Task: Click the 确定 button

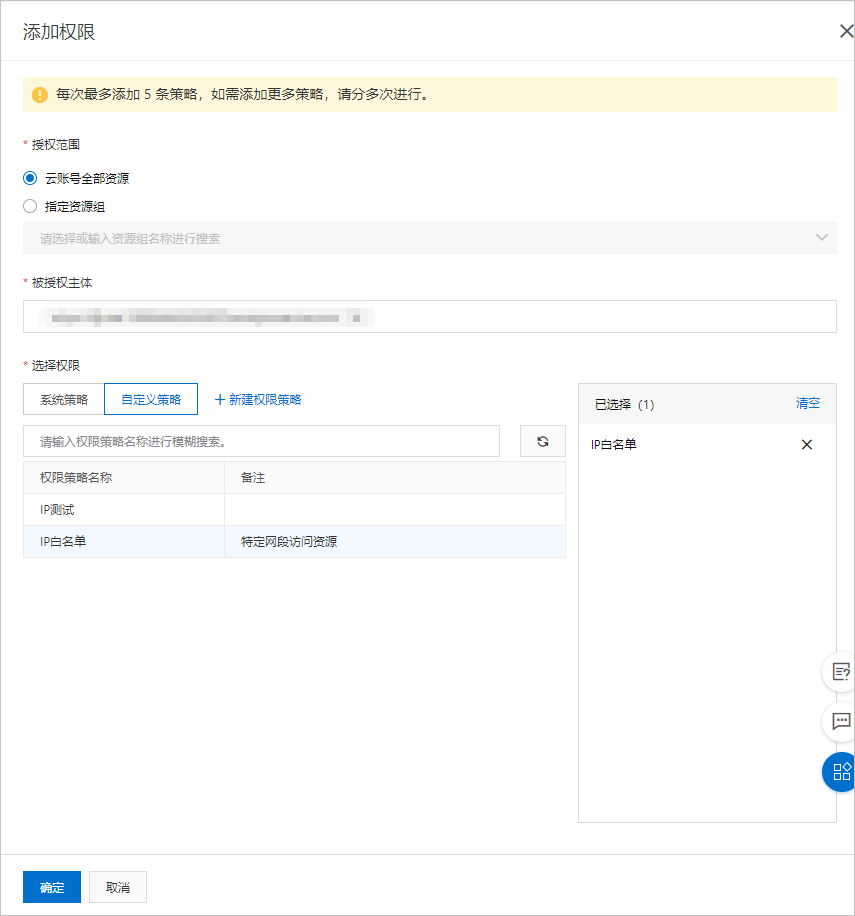Action: (x=52, y=887)
